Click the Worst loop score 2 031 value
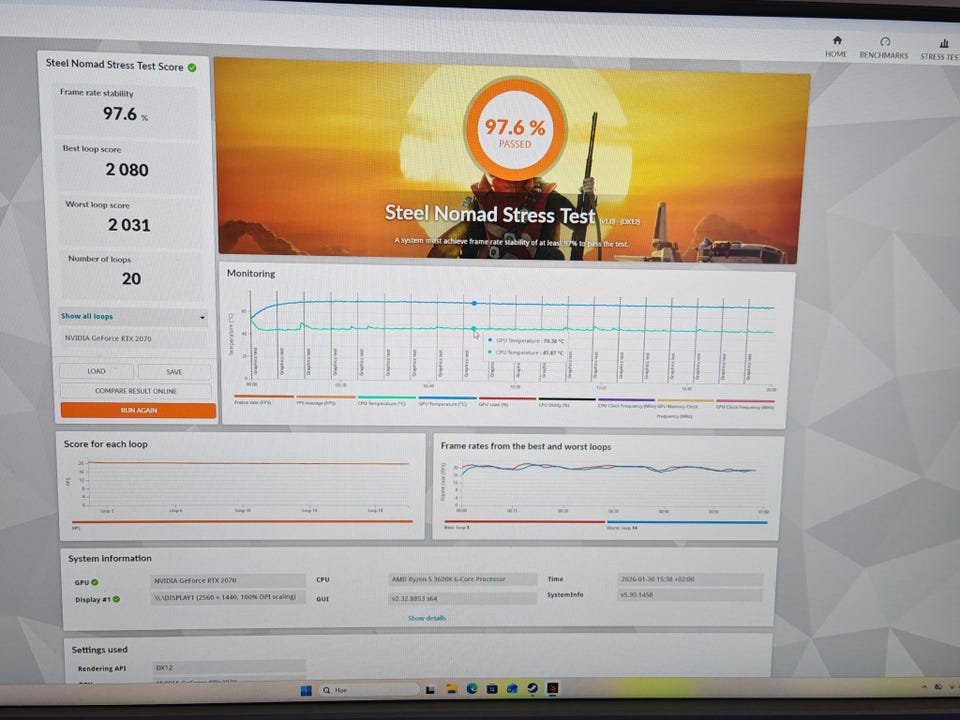The width and height of the screenshot is (960, 720). [x=129, y=225]
